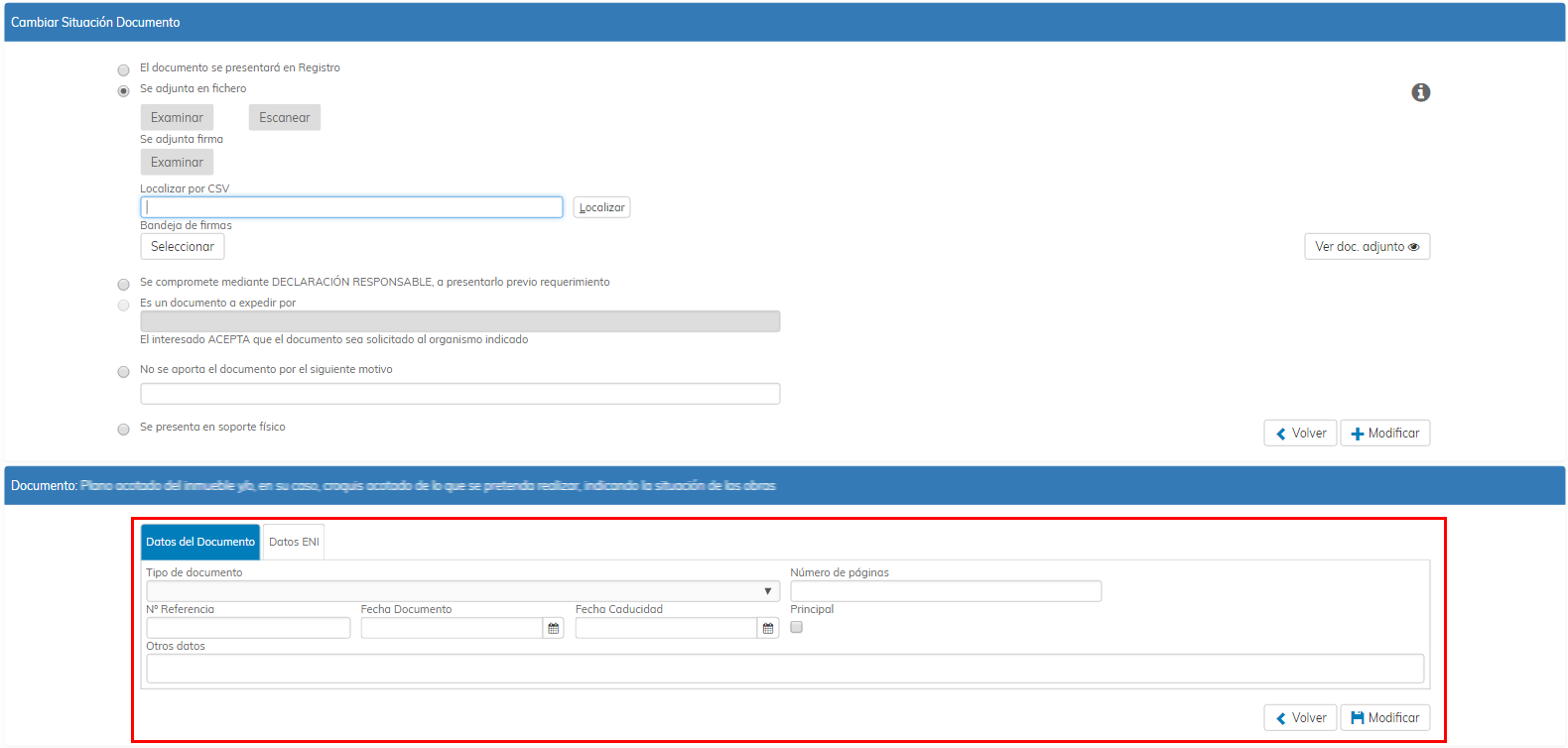Screen dimensions: 1568x748
Task: Open the Fecha Caducidad calendar picker
Action: 768,628
